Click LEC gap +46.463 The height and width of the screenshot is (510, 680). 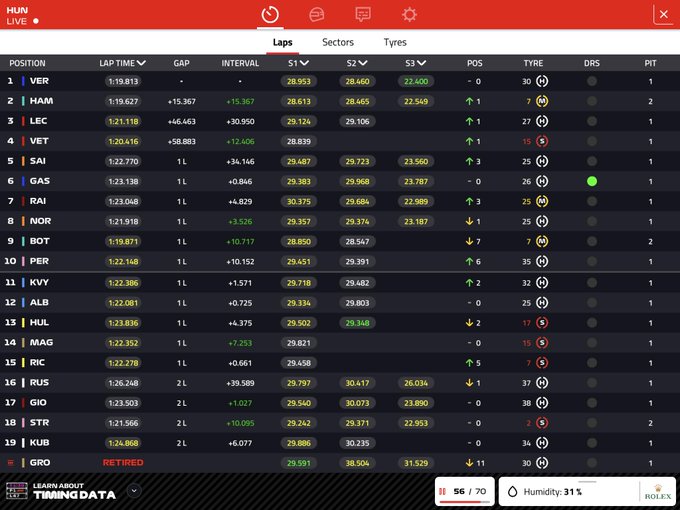coord(181,121)
